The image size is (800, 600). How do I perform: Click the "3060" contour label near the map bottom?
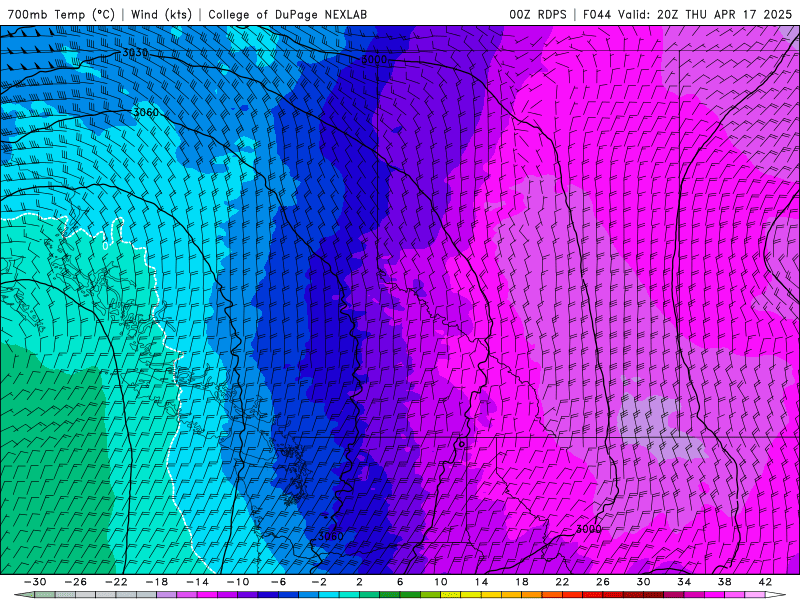tap(331, 536)
